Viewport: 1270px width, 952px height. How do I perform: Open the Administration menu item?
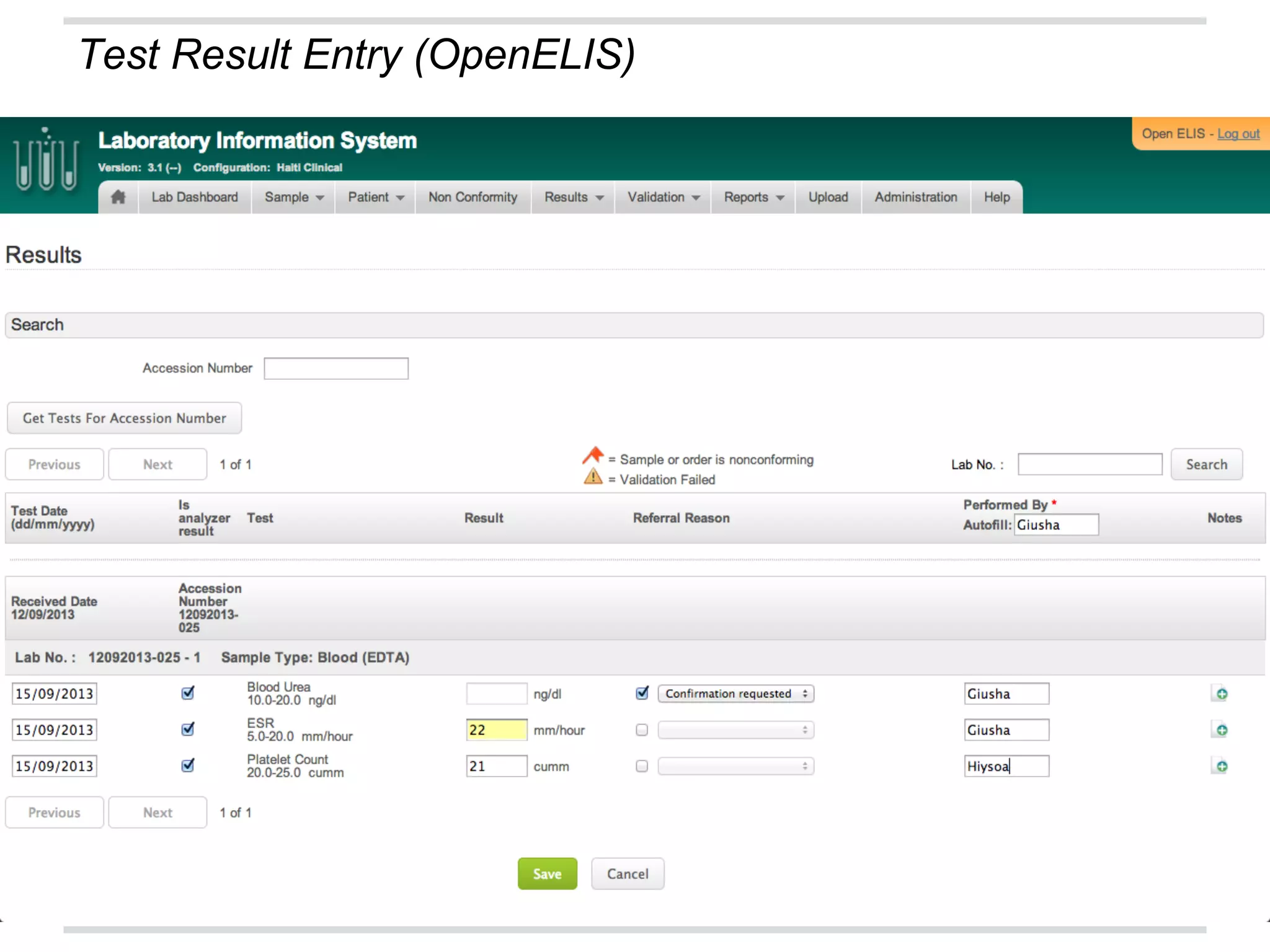pyautogui.click(x=915, y=197)
